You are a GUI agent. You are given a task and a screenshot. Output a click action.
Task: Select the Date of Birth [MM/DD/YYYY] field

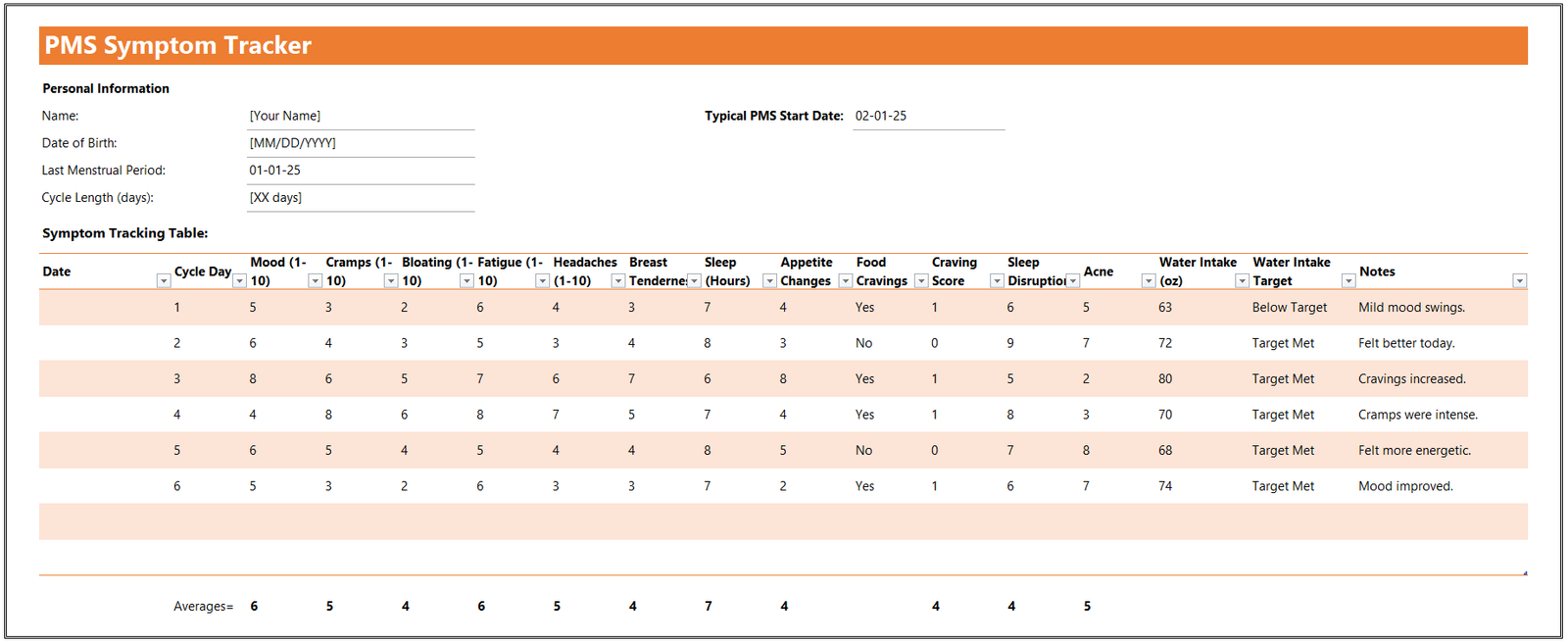(361, 143)
